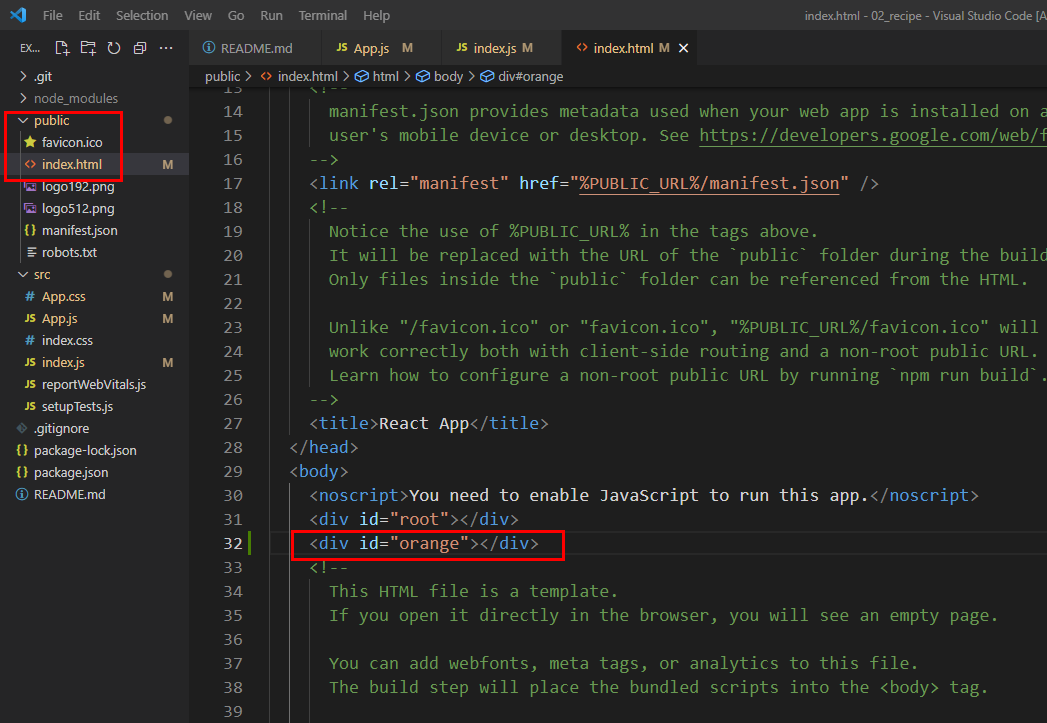Open the View menu
The width and height of the screenshot is (1047, 723).
coord(198,15)
